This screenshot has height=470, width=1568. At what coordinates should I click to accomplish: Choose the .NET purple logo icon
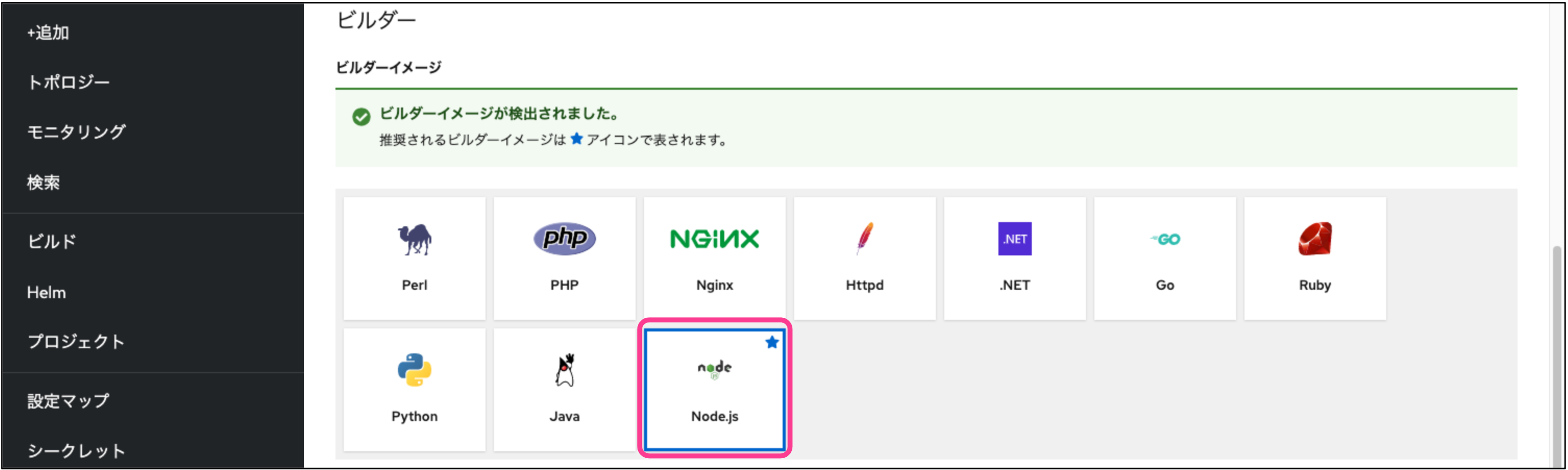click(1015, 238)
